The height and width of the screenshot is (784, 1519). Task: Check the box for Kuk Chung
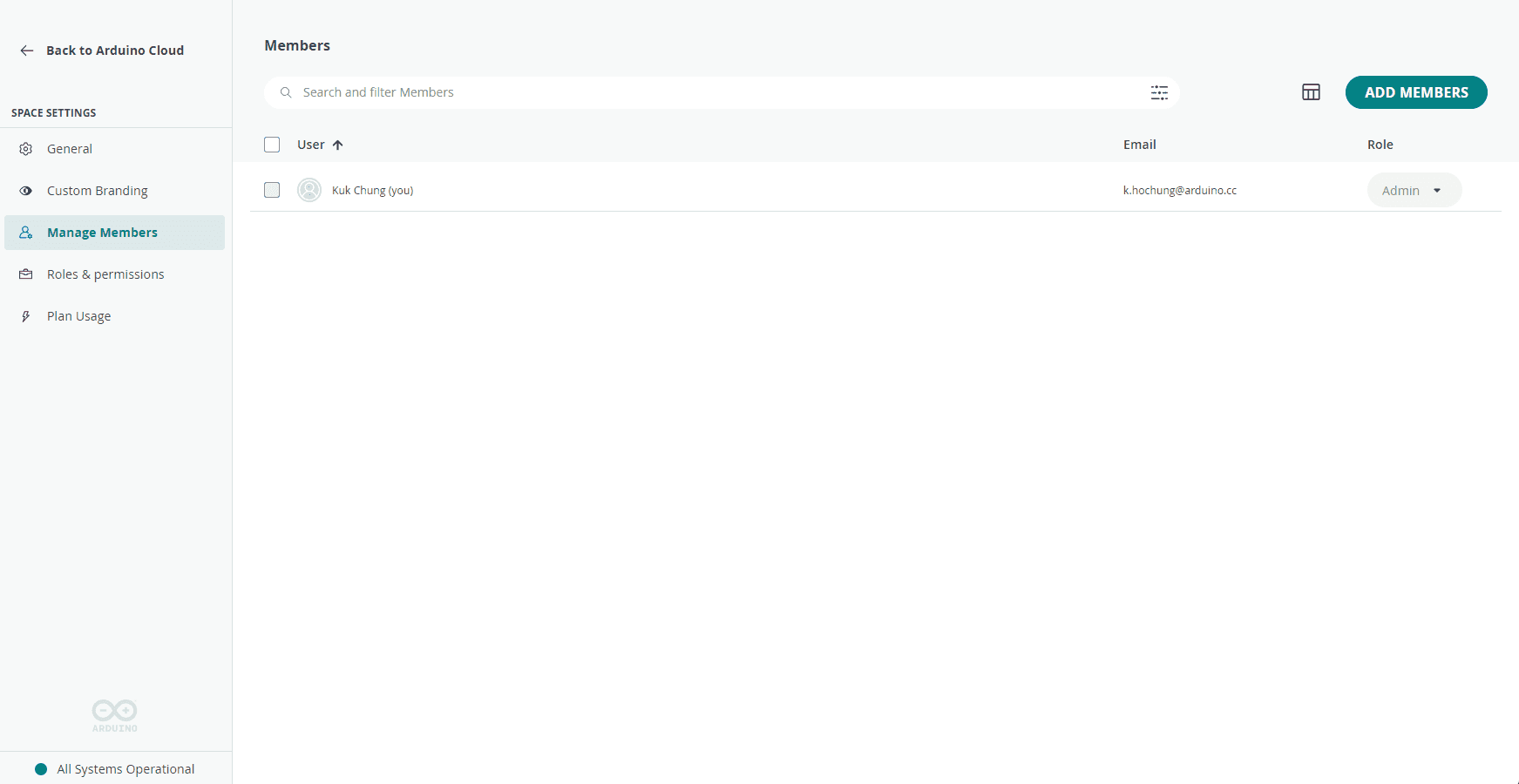tap(272, 190)
